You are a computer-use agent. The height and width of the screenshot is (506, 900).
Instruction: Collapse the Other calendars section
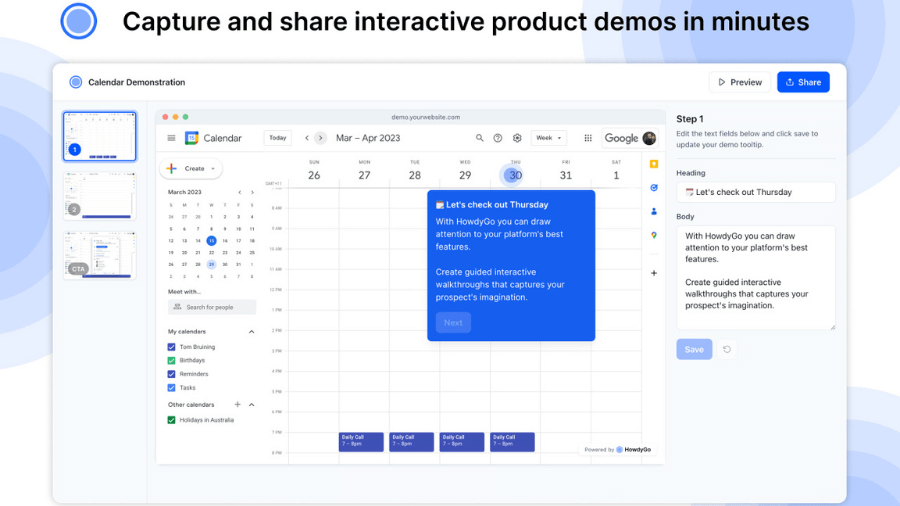point(251,404)
